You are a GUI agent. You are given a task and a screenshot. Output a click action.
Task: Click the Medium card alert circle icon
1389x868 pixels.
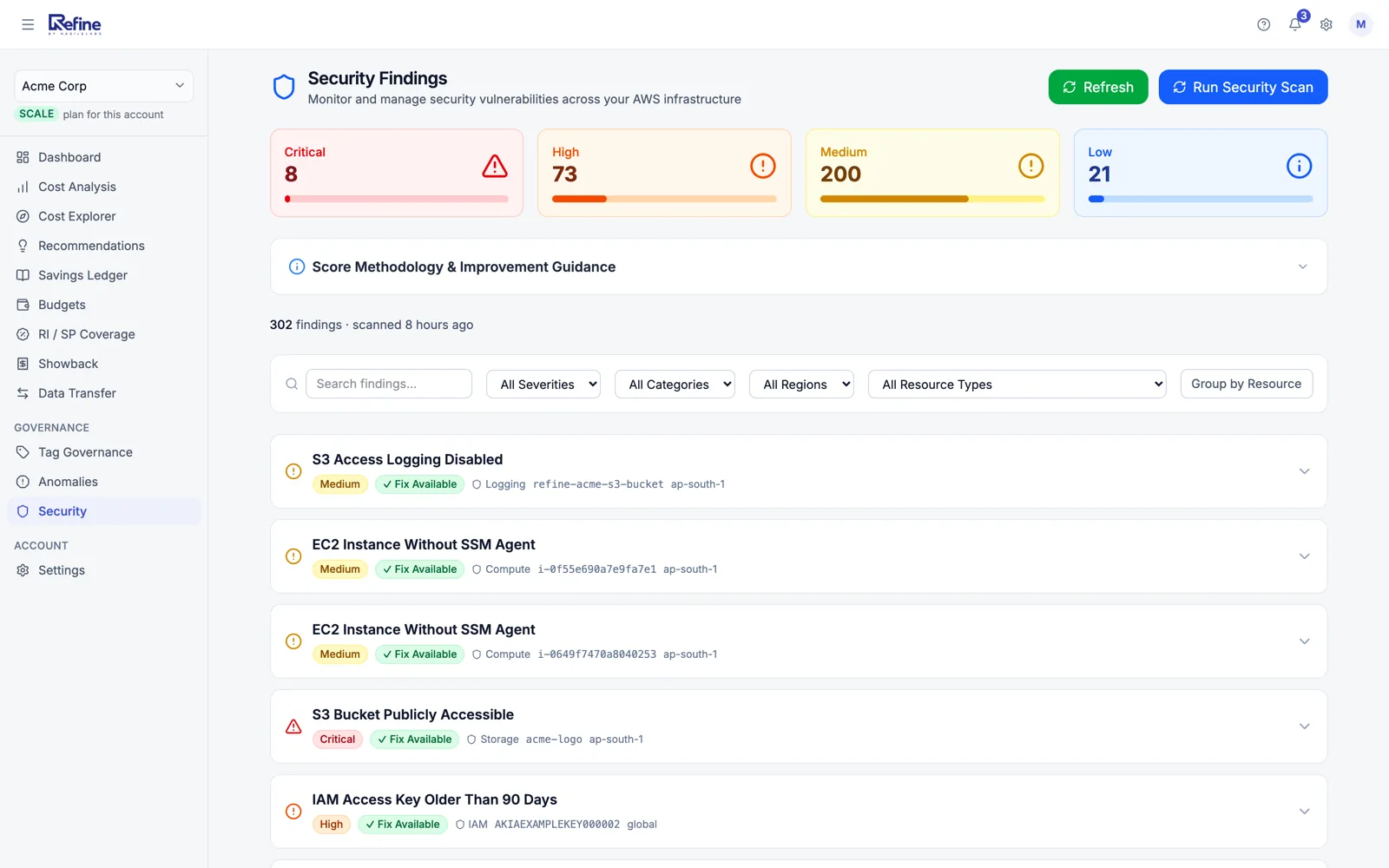tap(1031, 166)
